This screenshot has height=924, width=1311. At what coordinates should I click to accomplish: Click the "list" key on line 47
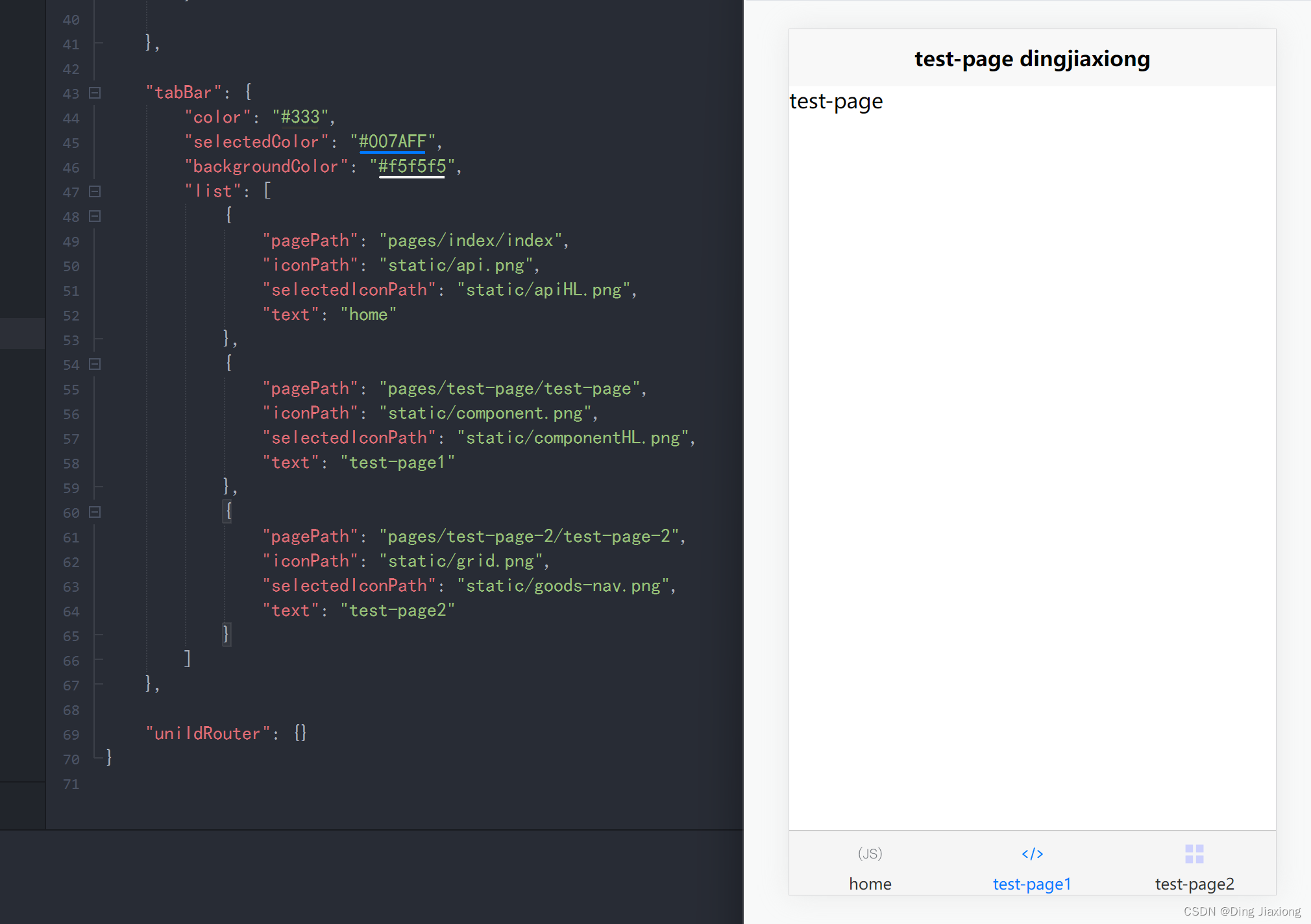point(213,191)
